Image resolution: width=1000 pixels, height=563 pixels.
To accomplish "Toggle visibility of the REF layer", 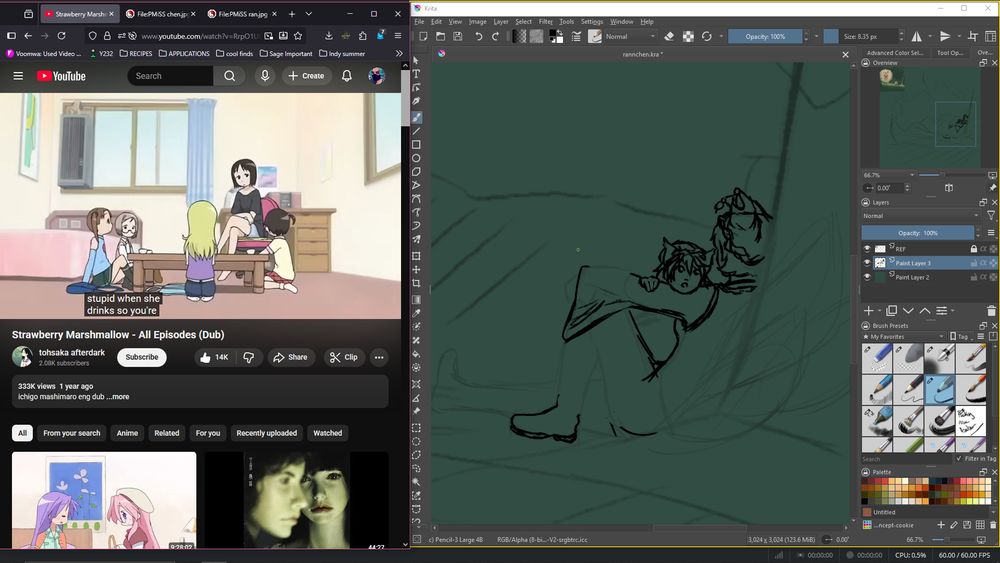I will coord(867,249).
